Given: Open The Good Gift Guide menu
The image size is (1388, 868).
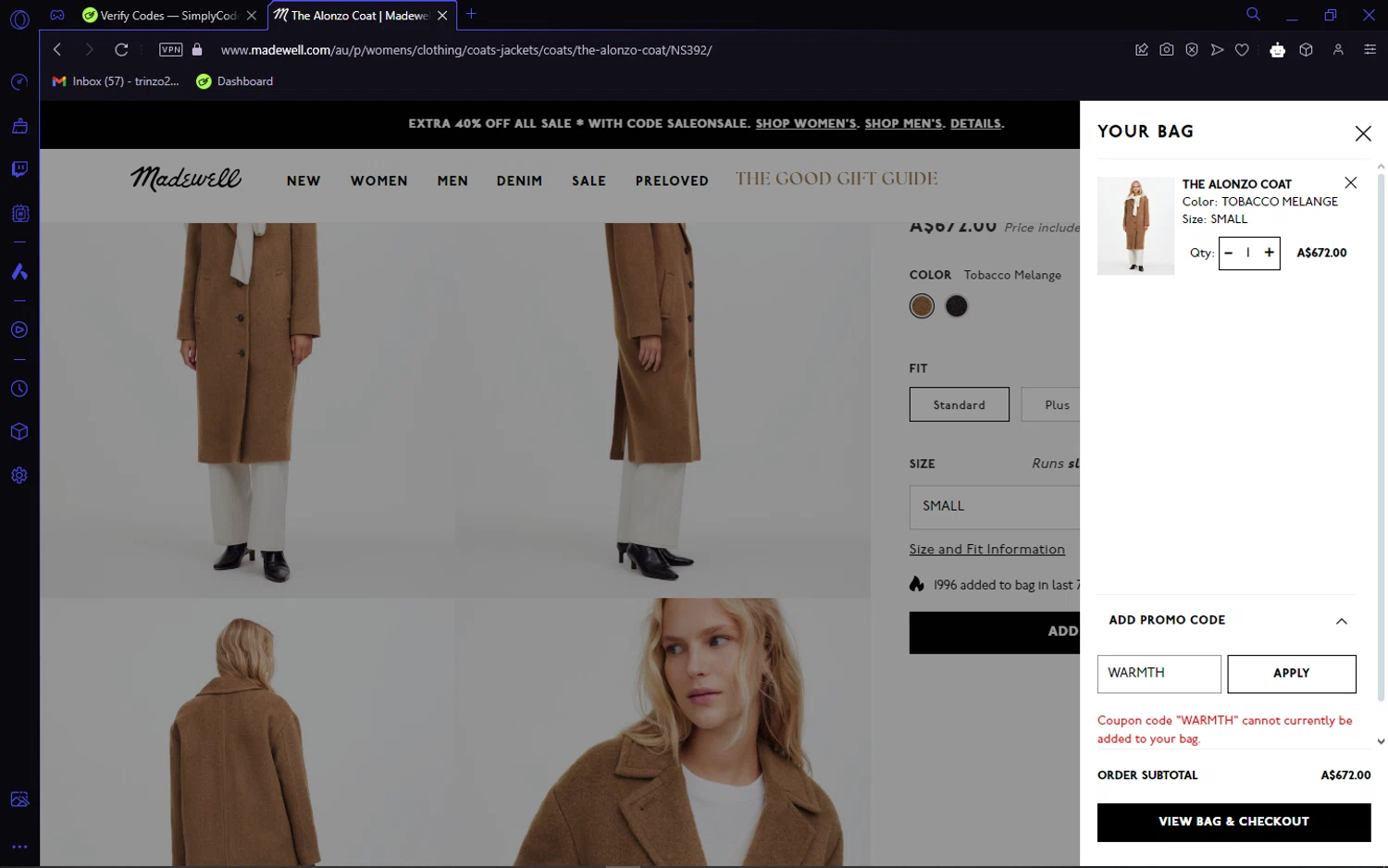Looking at the screenshot, I should (837, 179).
